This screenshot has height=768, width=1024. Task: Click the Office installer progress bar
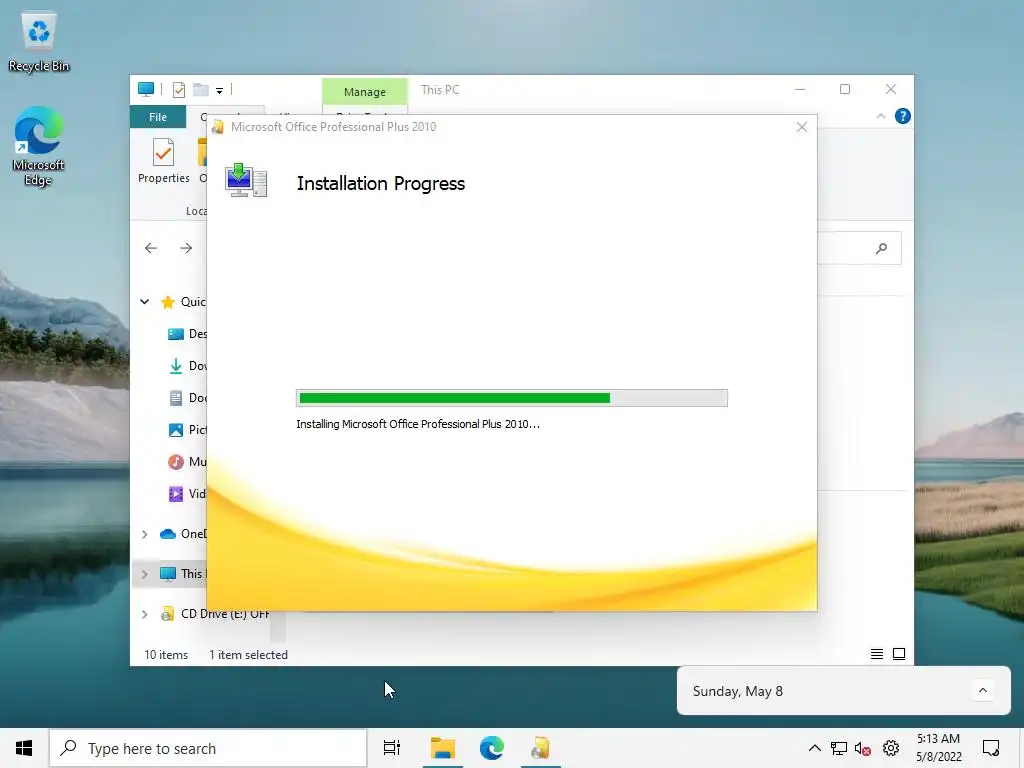(511, 398)
